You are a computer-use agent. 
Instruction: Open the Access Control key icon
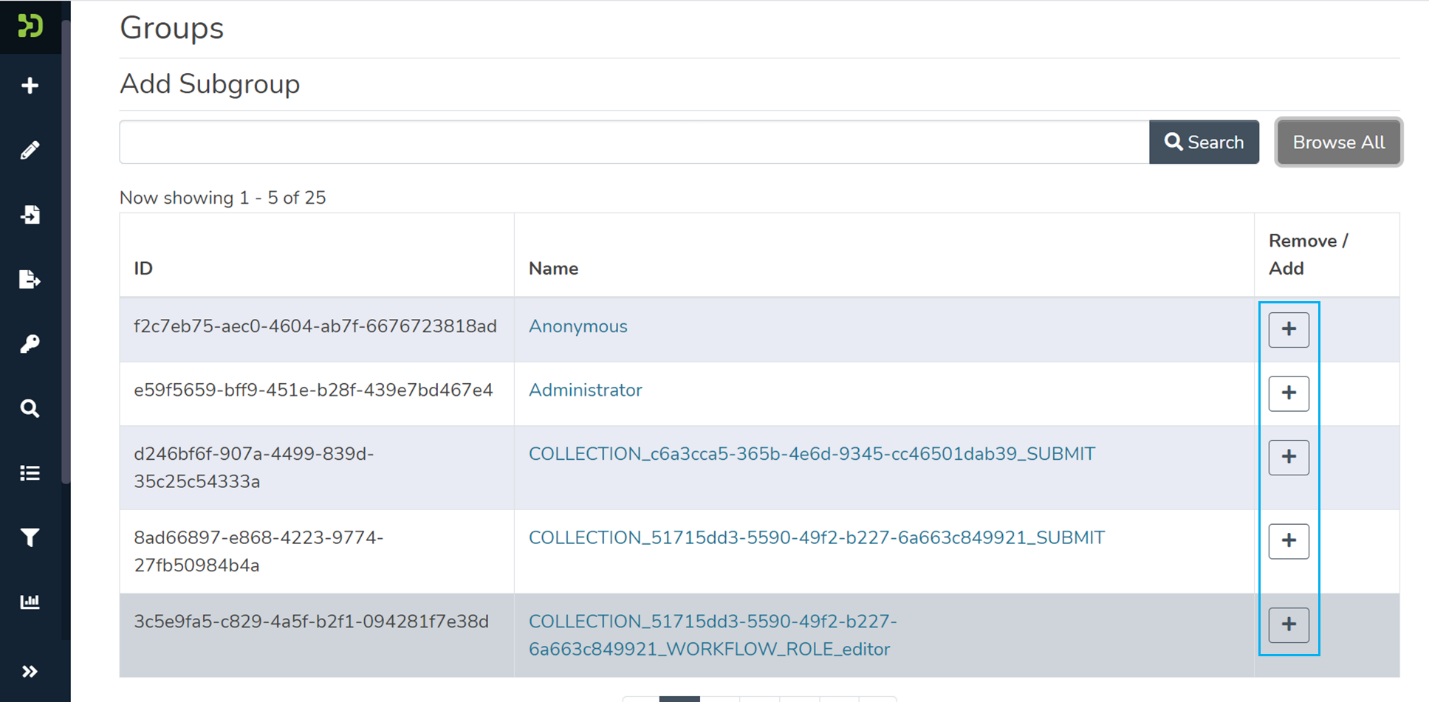tap(30, 344)
